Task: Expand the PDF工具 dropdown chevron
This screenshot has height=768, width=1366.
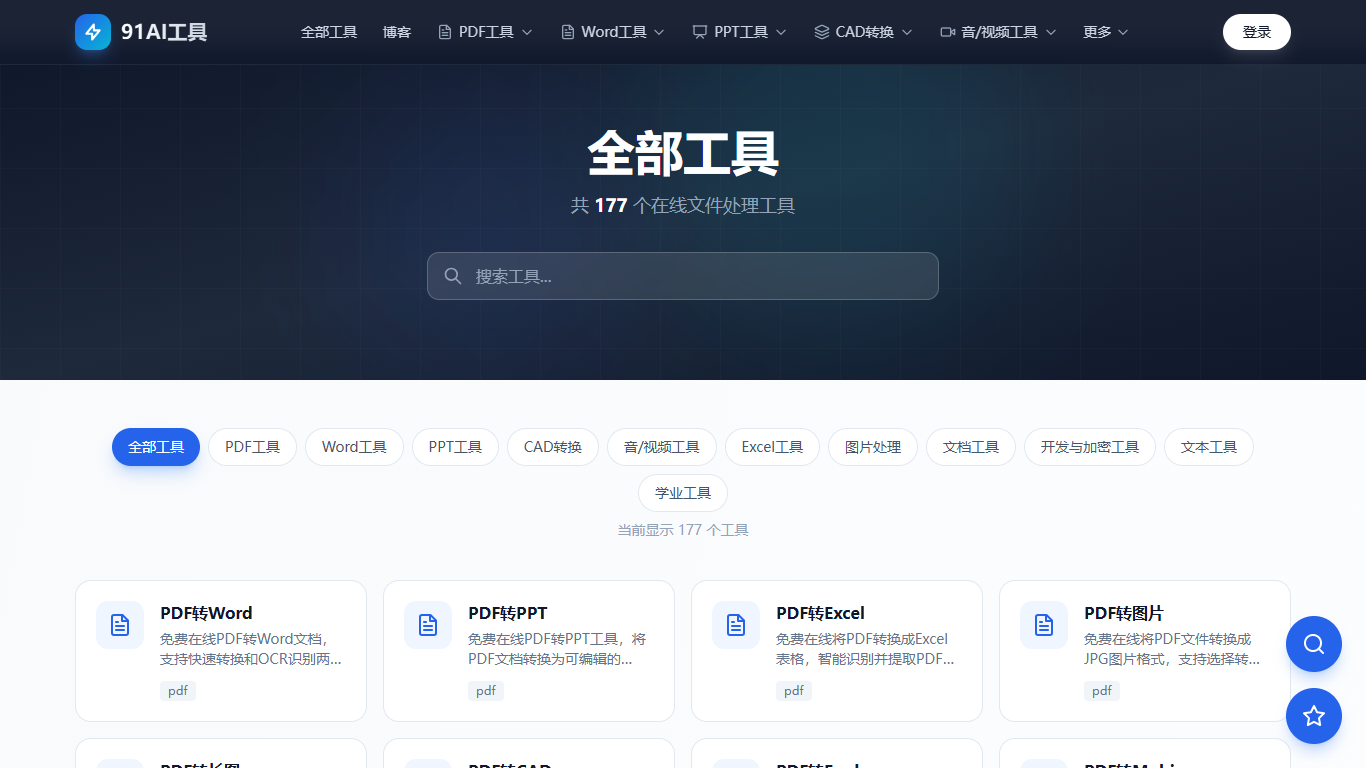Action: point(527,32)
